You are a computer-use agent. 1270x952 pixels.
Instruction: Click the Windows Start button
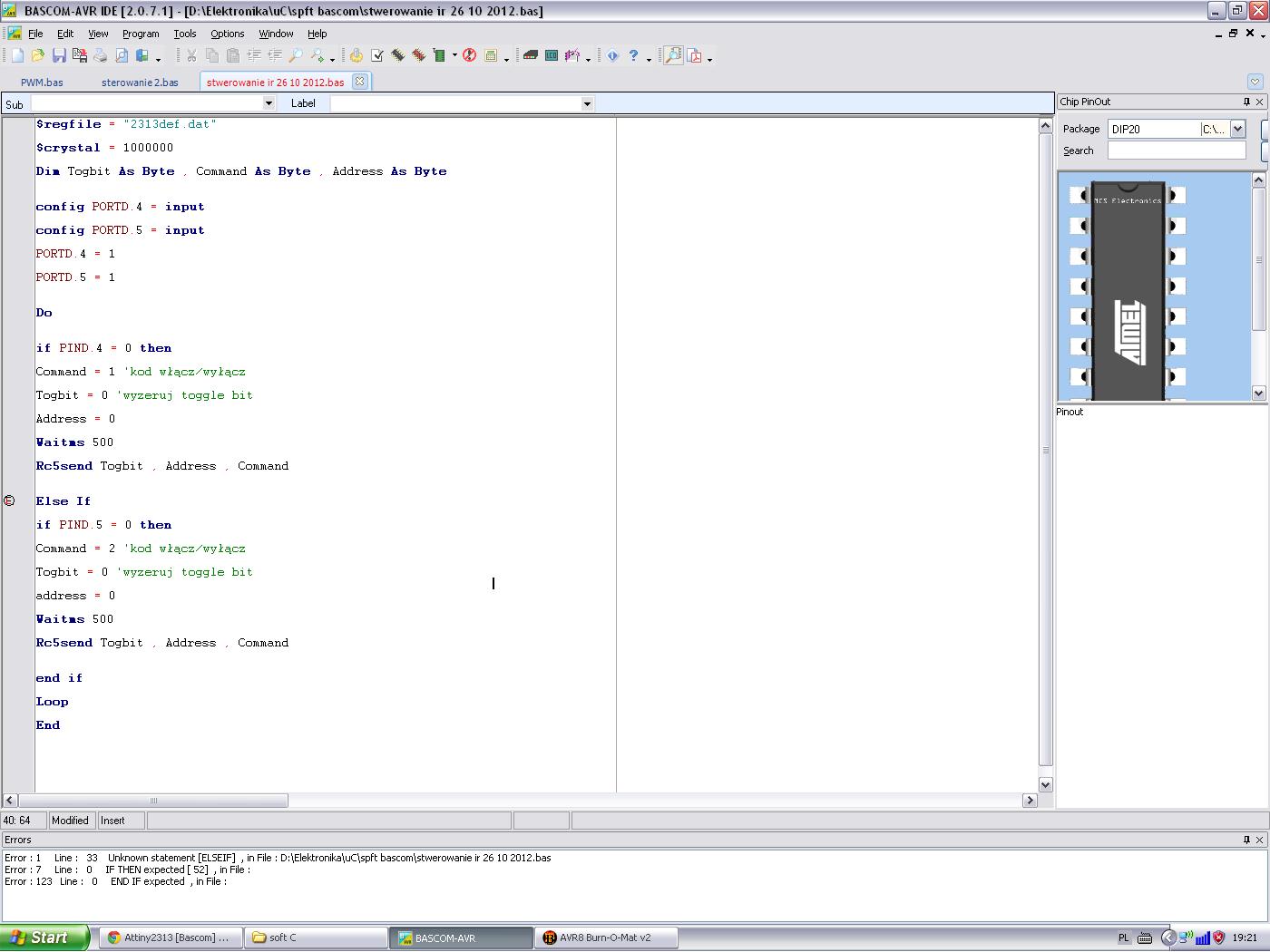(x=44, y=937)
